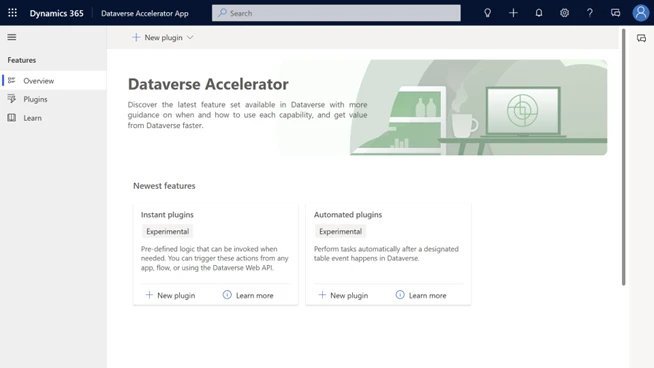Open the side pane chat icon below header

point(641,38)
